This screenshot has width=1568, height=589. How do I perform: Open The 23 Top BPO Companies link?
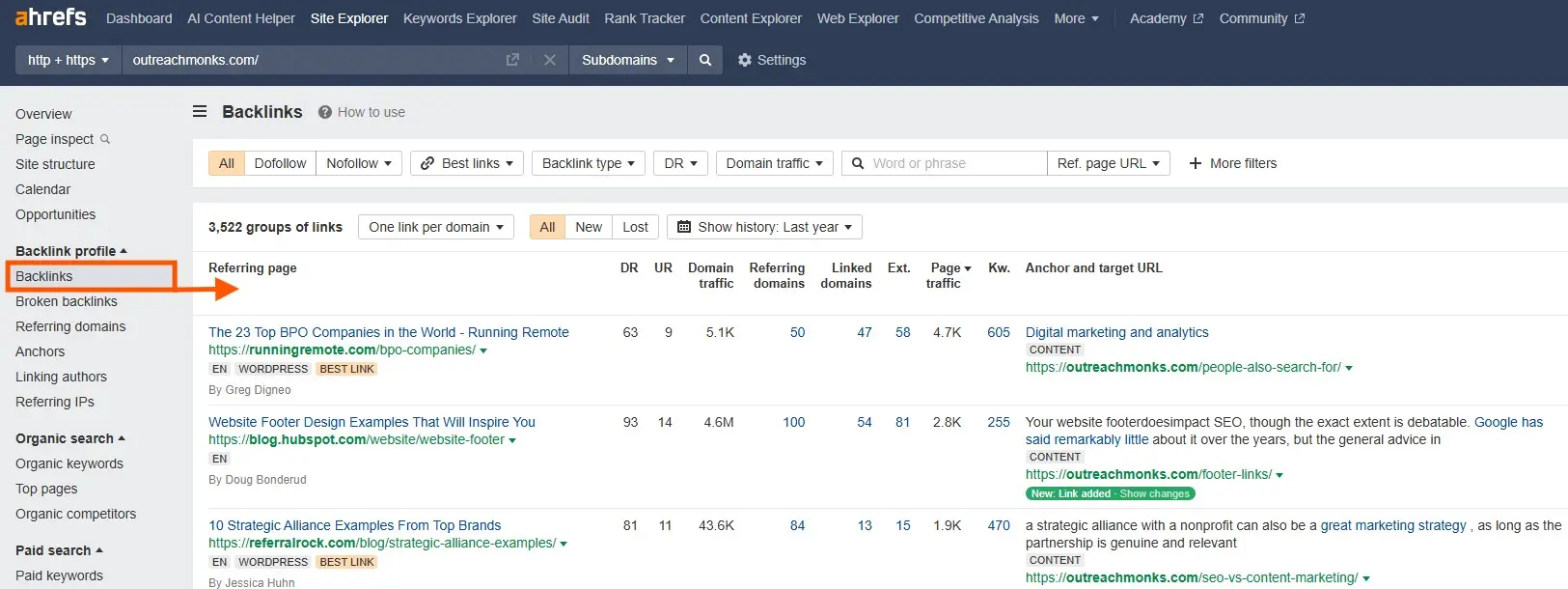click(389, 332)
